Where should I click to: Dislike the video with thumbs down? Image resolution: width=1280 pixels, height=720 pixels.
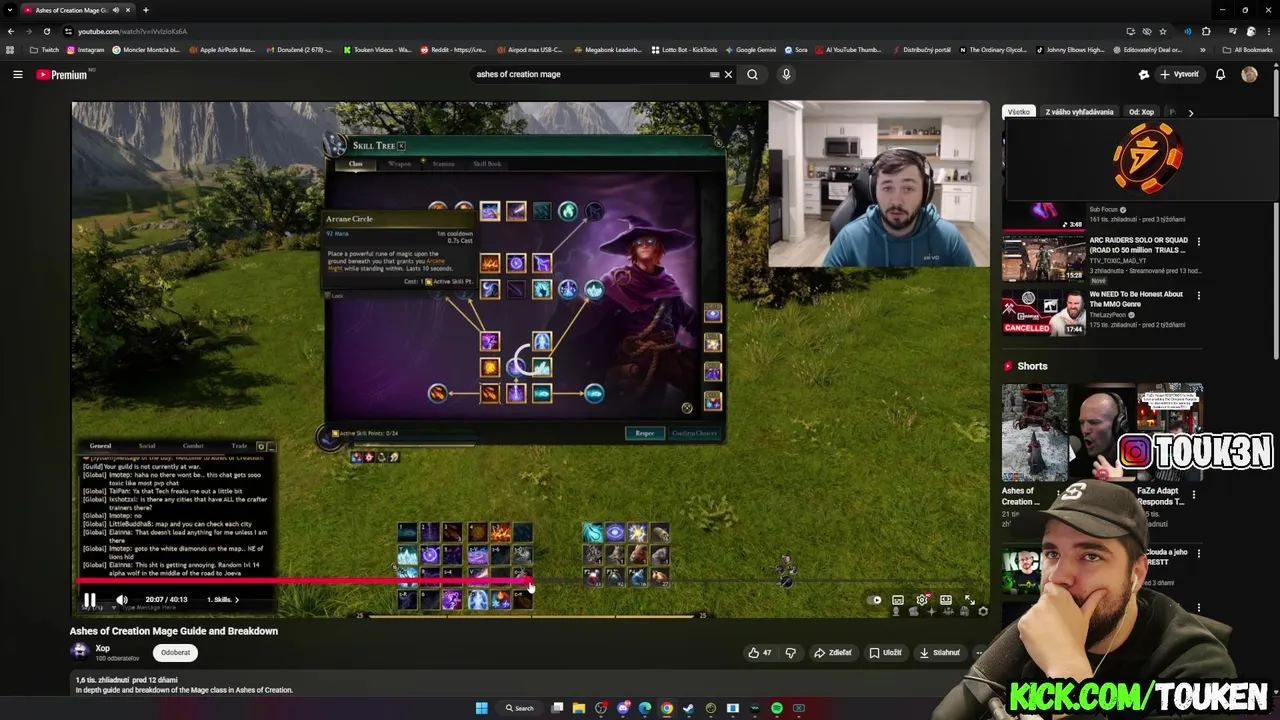(x=790, y=653)
